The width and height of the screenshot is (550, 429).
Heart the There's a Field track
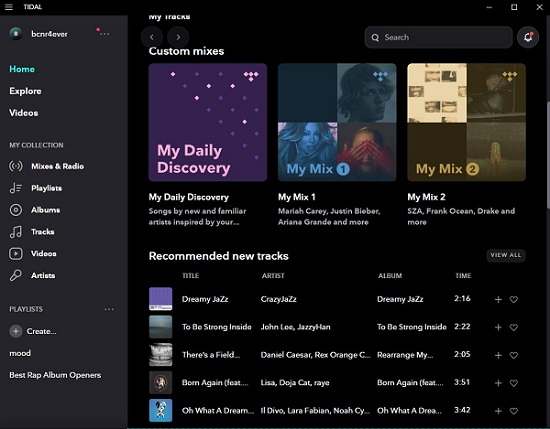pos(514,355)
